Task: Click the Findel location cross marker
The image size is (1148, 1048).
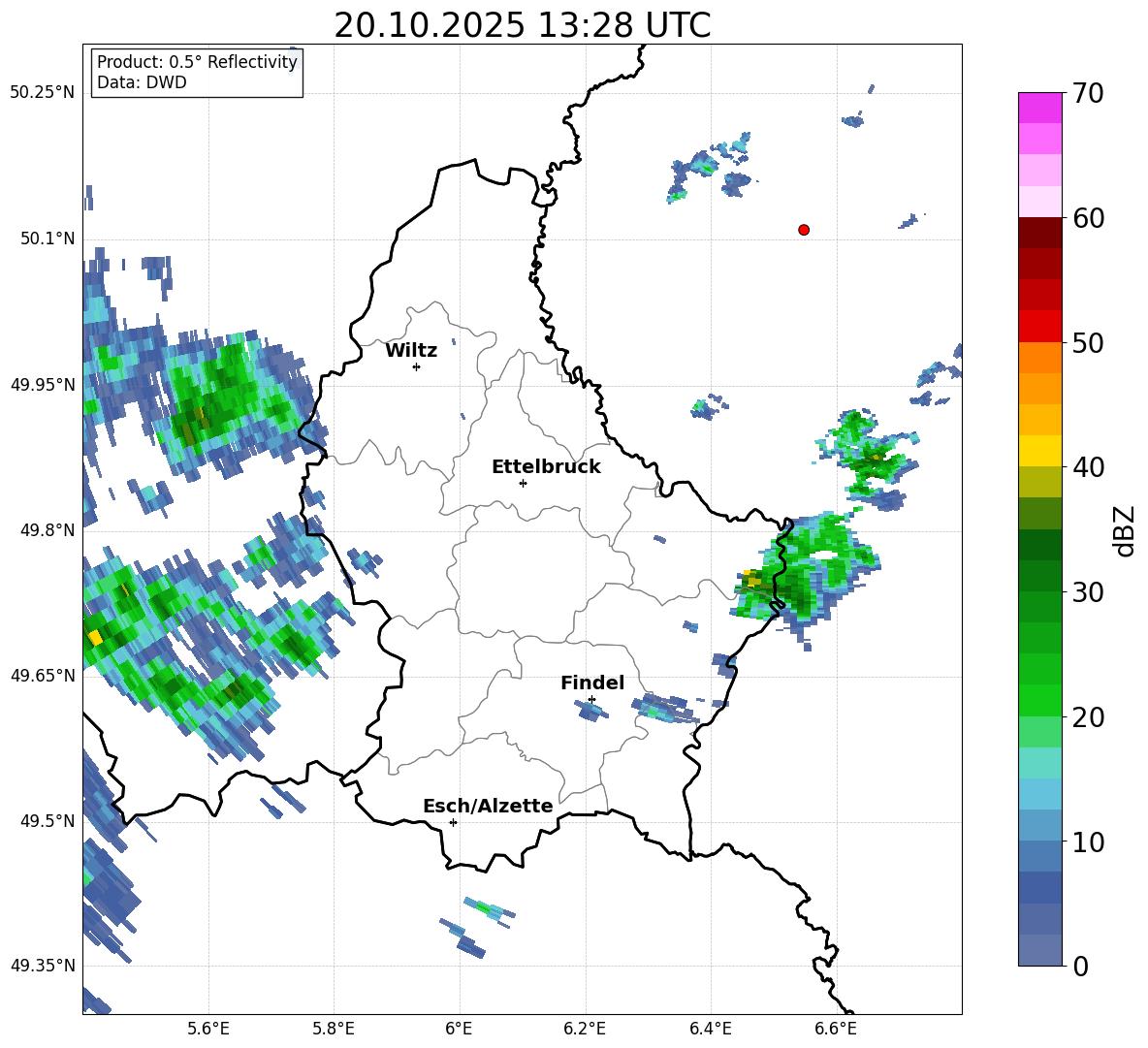Action: point(591,700)
